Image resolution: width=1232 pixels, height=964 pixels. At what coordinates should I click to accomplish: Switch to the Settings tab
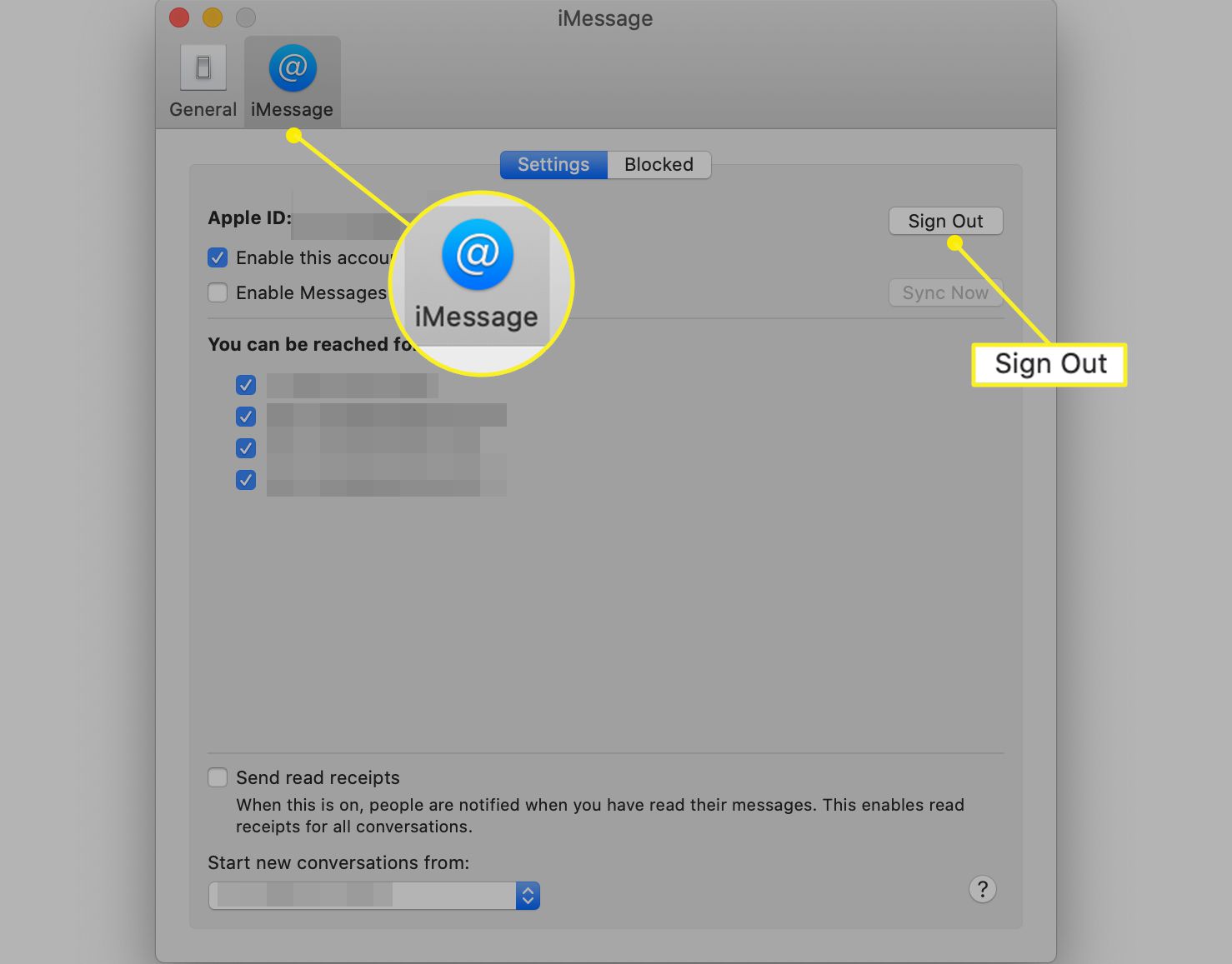pyautogui.click(x=553, y=165)
